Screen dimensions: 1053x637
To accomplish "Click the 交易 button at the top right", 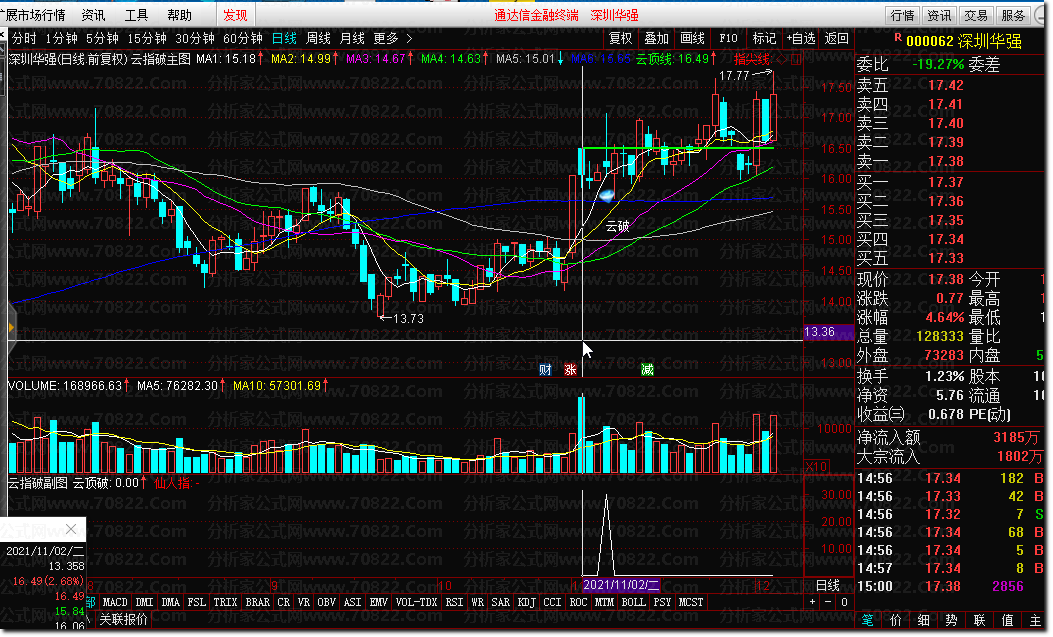I will click(x=976, y=15).
